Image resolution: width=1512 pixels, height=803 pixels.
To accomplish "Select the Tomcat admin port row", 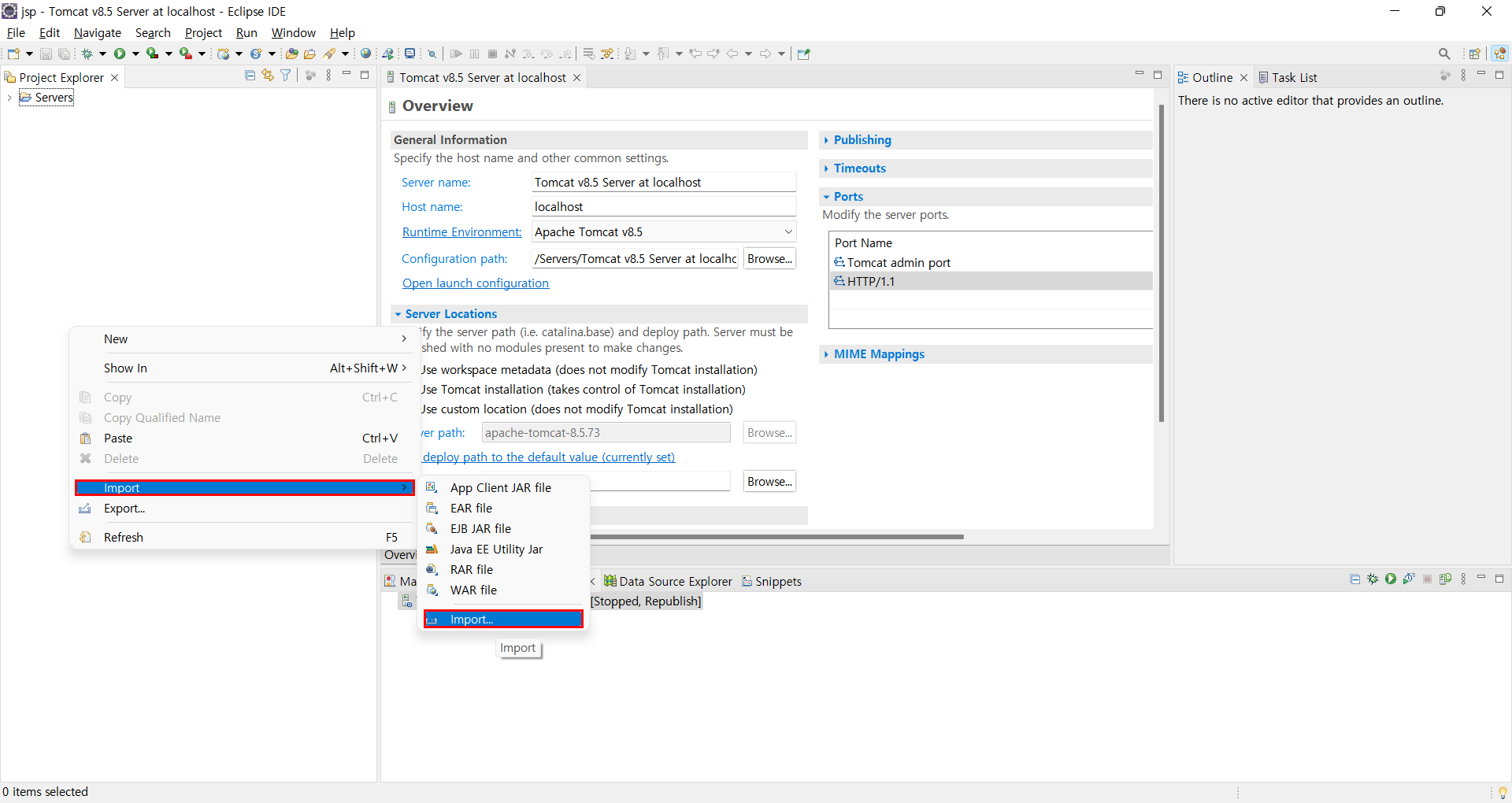I will 991,262.
